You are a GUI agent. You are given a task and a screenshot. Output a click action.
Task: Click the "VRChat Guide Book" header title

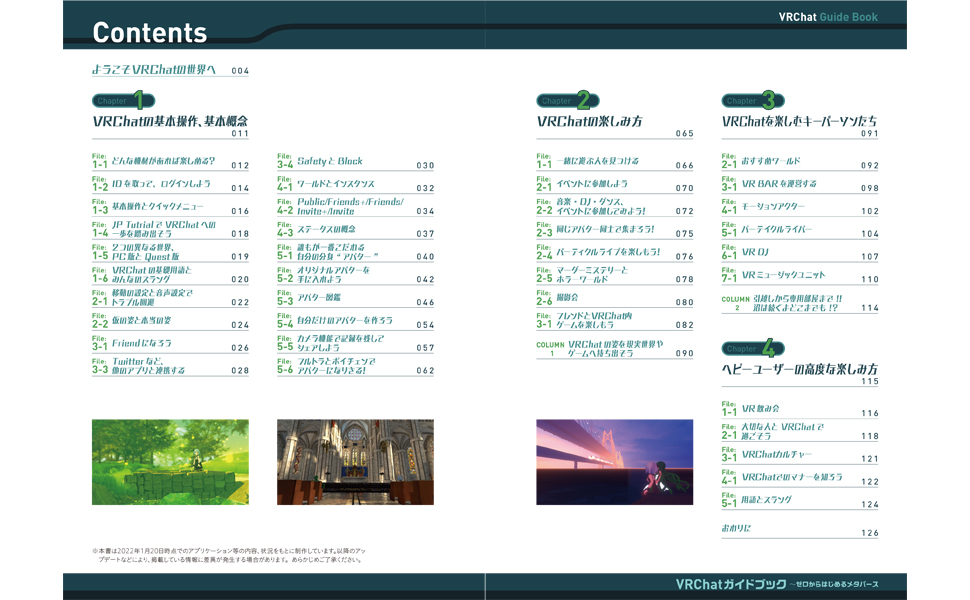click(x=828, y=17)
